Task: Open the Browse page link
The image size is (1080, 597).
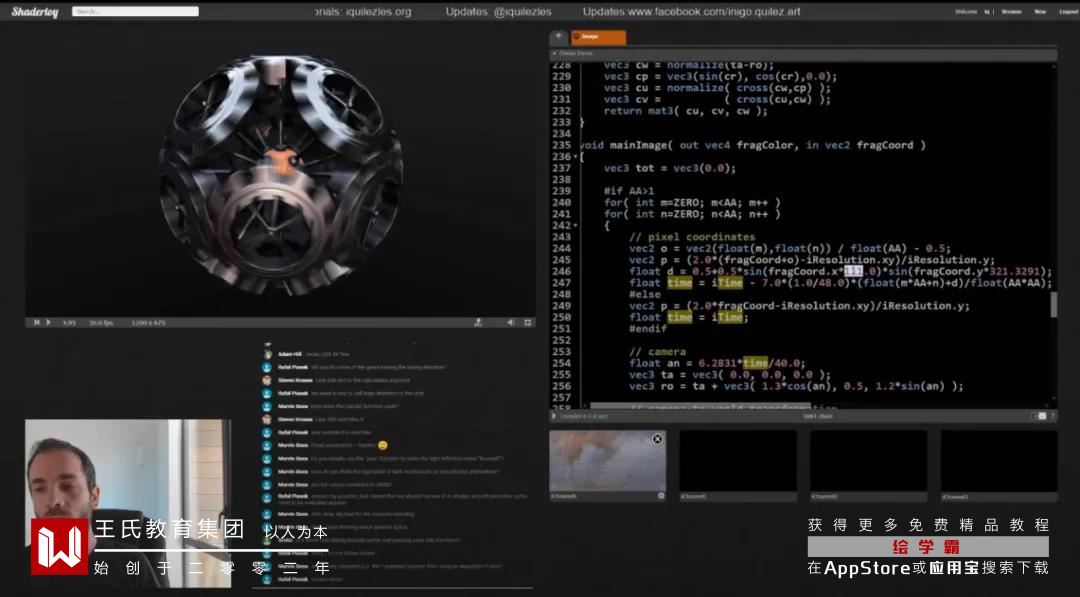Action: tap(1011, 12)
